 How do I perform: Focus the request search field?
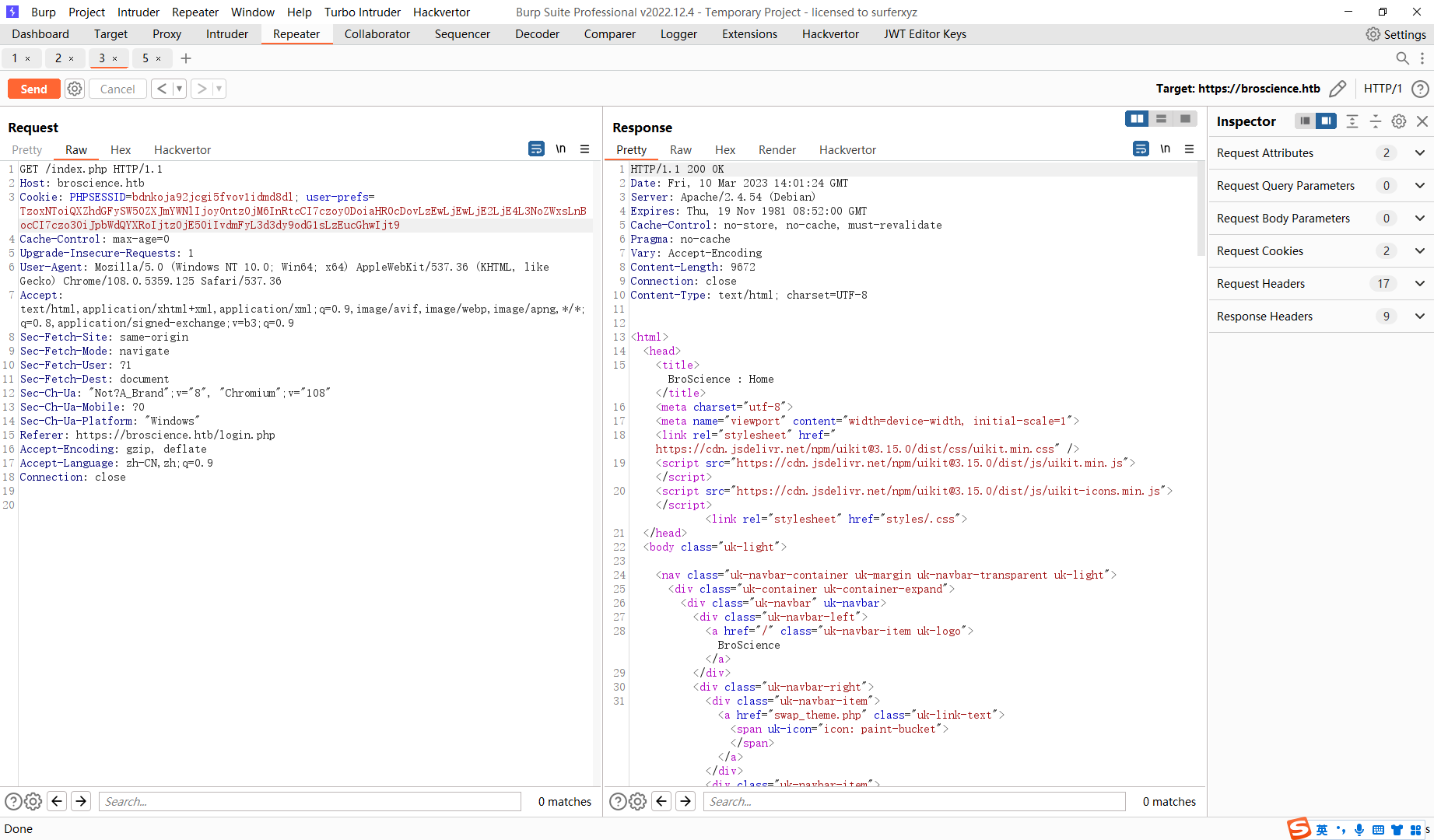(310, 802)
